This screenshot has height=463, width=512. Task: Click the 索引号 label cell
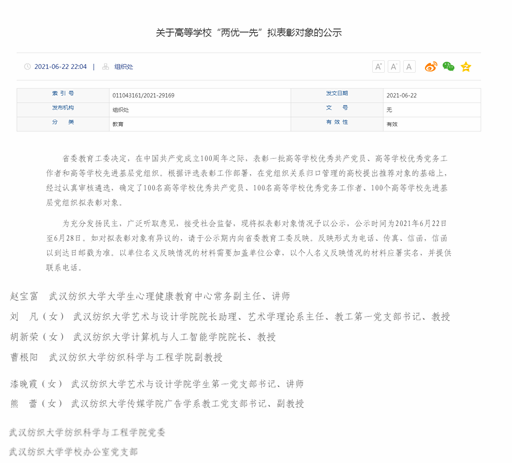tap(63, 95)
